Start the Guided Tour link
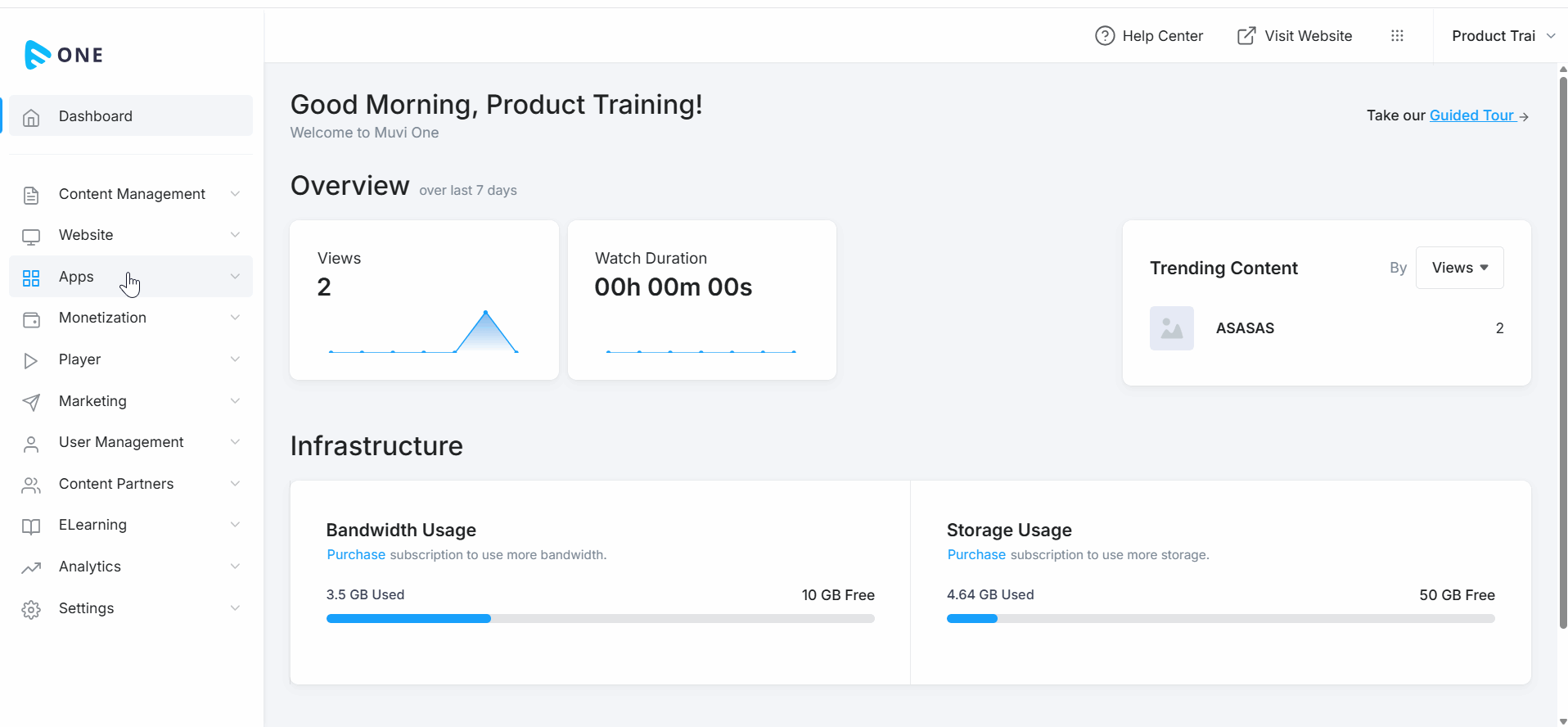Screen dimensions: 1568x727 (x=1471, y=115)
